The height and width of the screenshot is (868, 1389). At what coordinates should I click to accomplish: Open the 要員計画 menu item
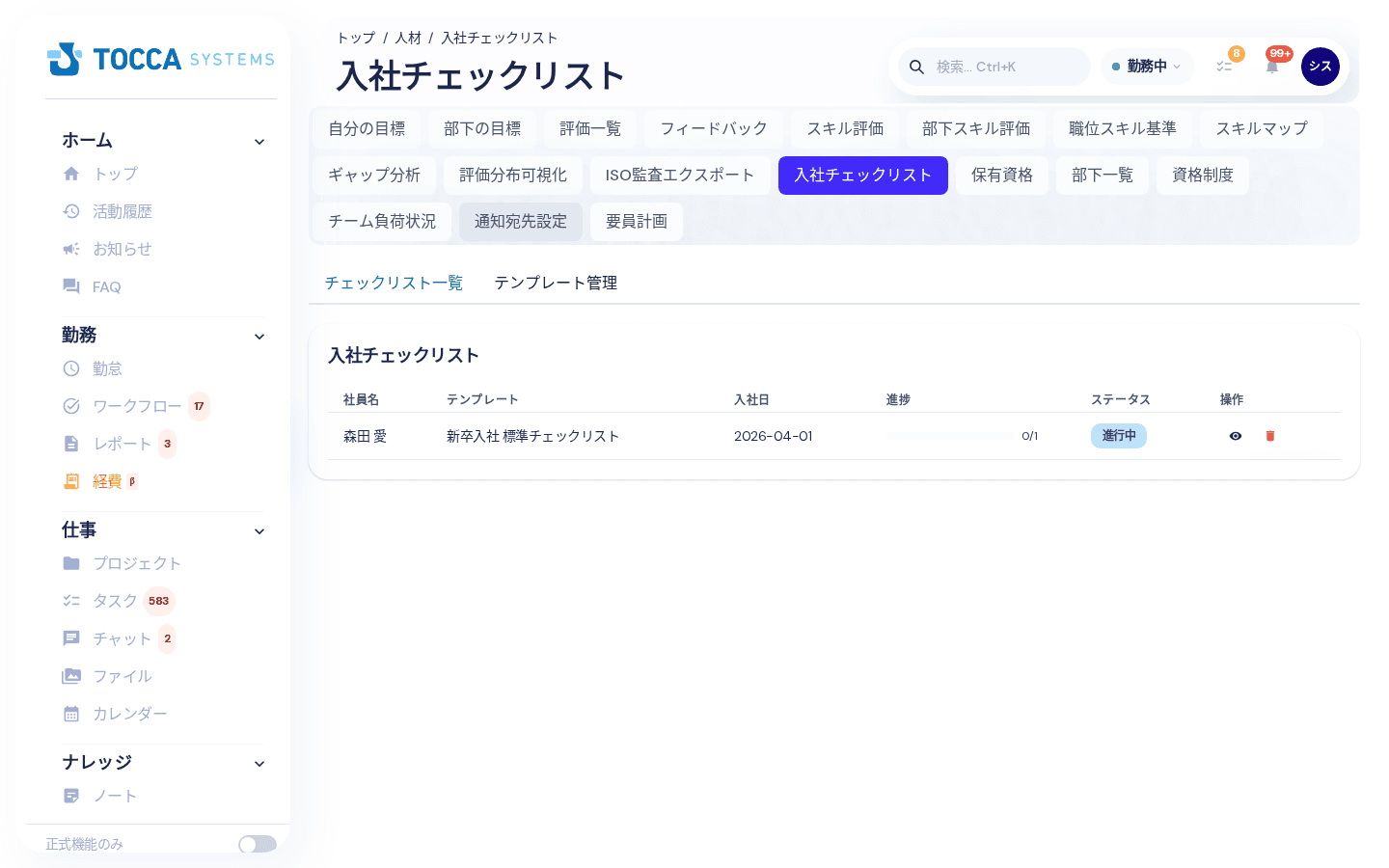[637, 222]
